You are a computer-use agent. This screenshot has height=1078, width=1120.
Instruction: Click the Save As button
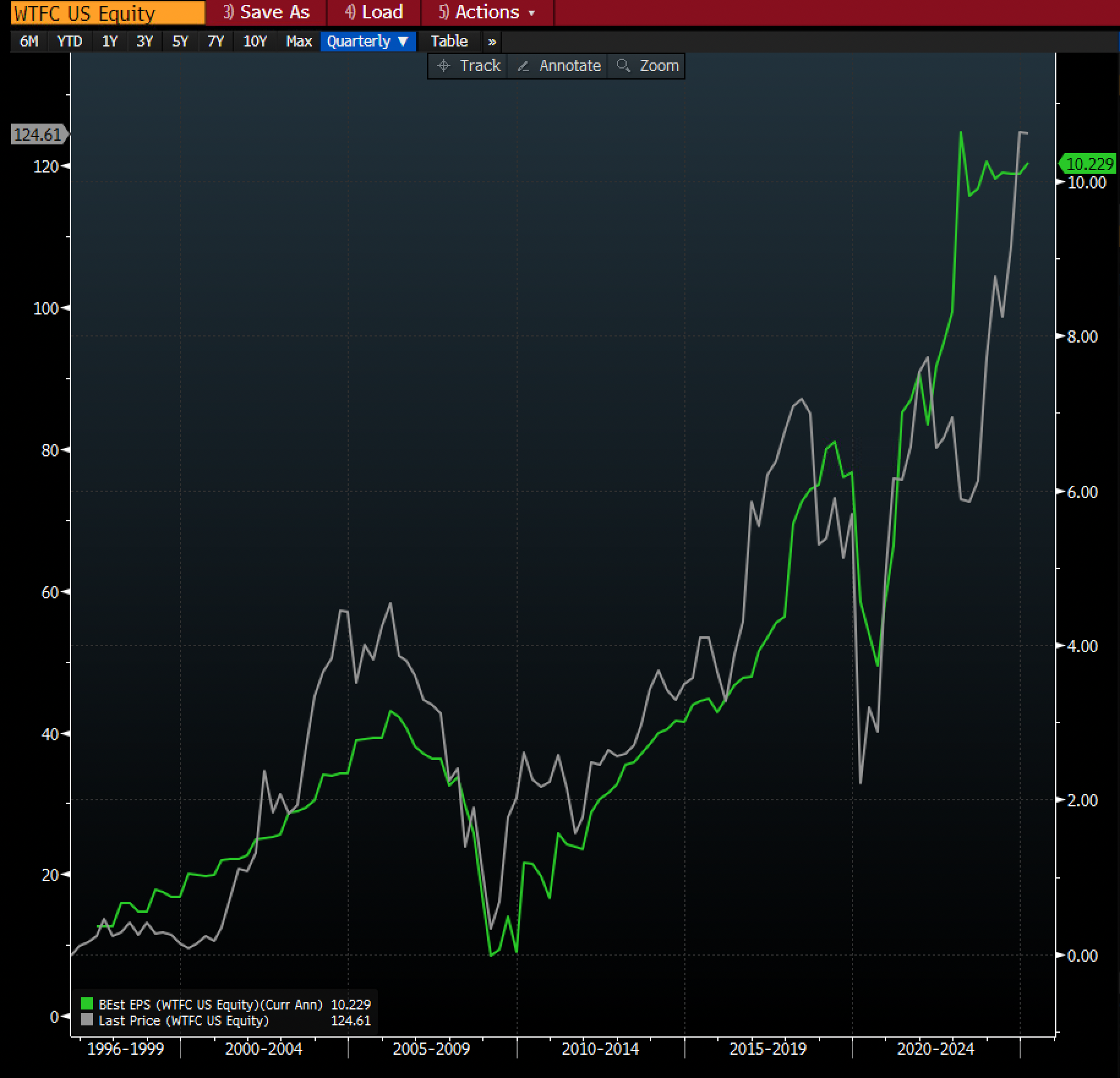click(266, 12)
